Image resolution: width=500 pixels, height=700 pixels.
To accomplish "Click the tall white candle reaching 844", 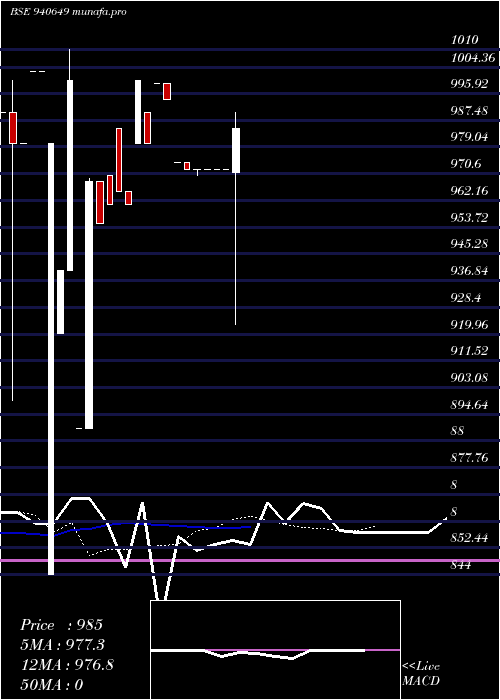I will [51, 359].
